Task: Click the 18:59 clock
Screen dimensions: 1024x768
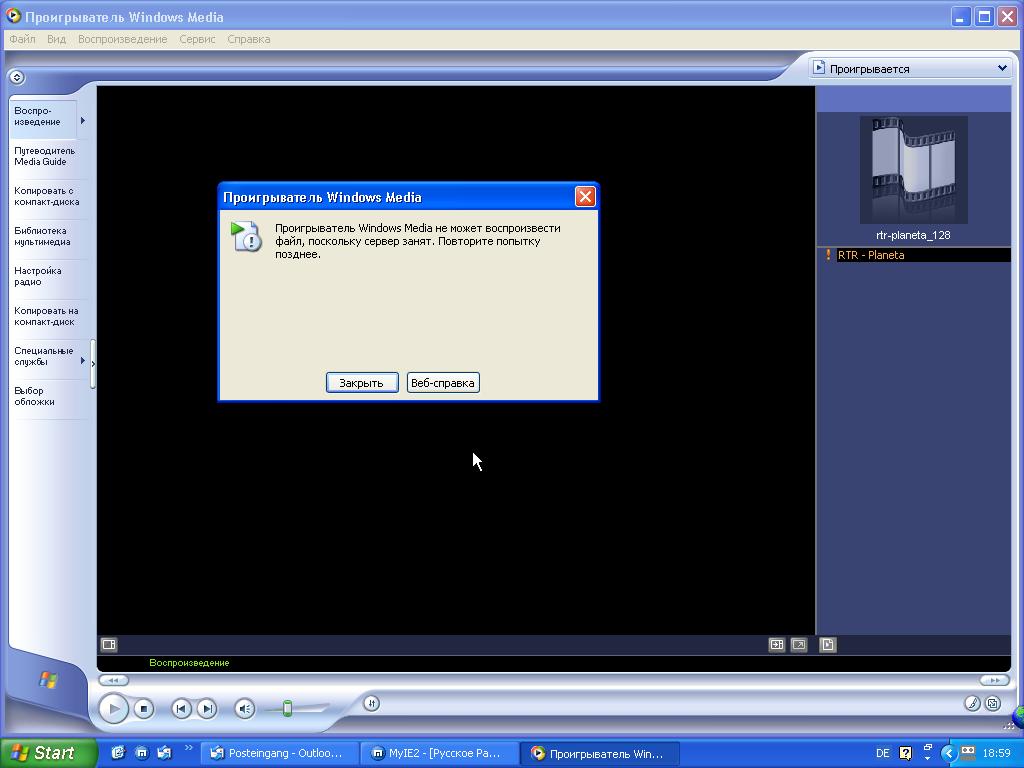Action: pos(997,754)
